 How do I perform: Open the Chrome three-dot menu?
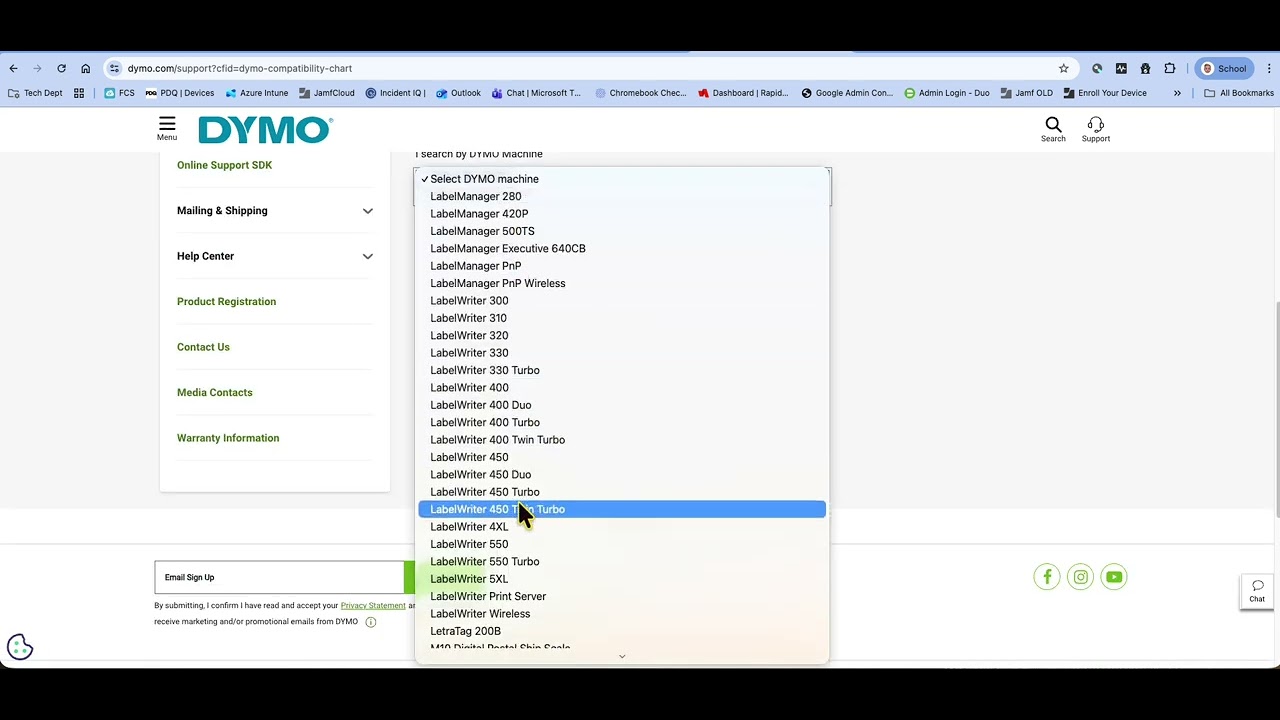coord(1270,68)
